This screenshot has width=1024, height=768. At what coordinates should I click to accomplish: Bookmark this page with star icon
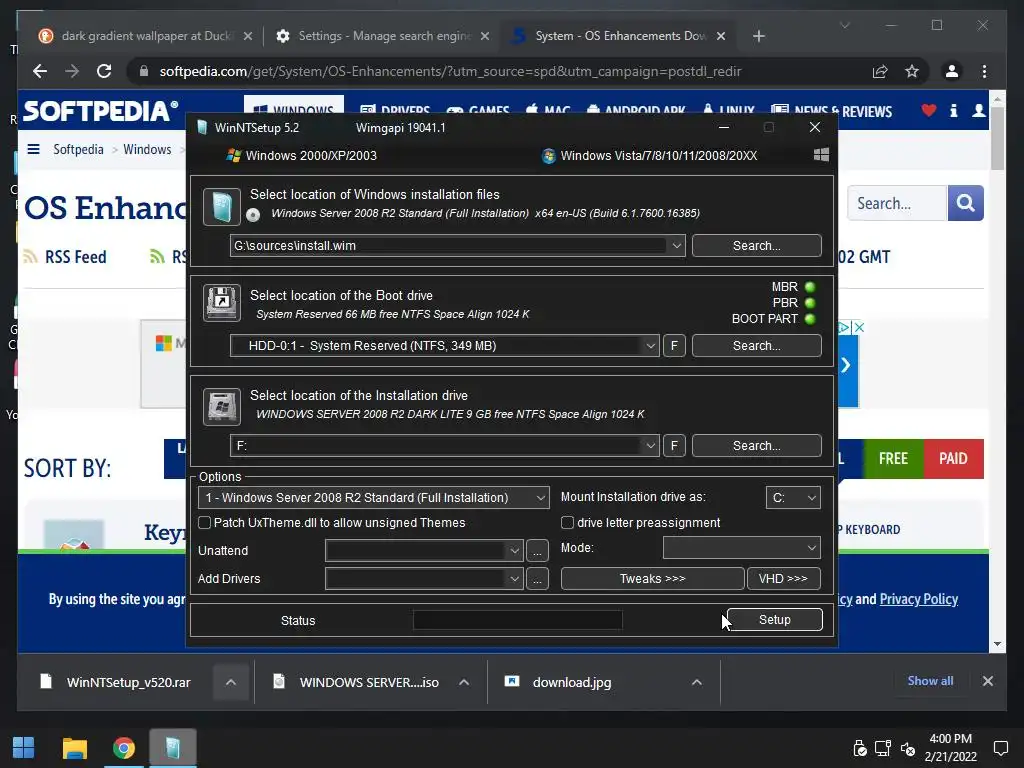coord(912,71)
